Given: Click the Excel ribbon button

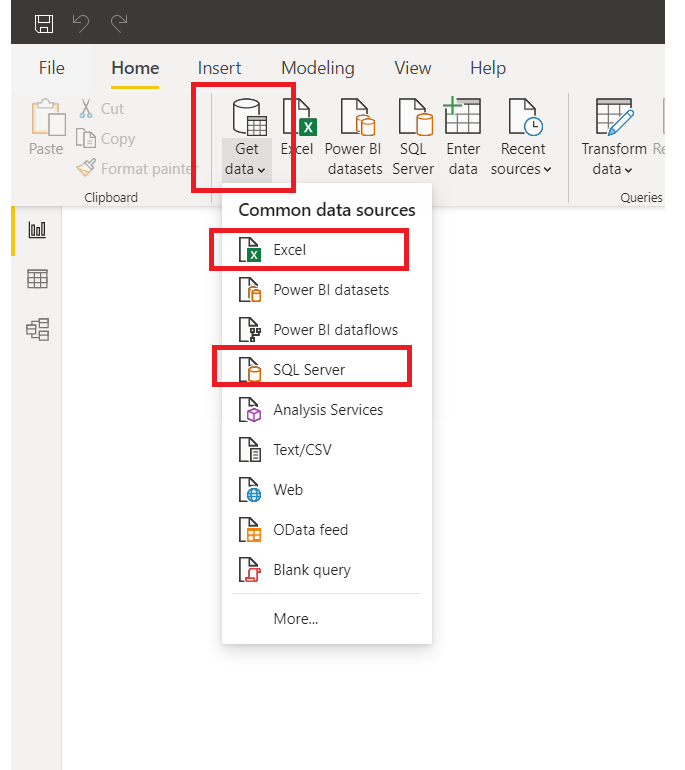Looking at the screenshot, I should point(297,128).
